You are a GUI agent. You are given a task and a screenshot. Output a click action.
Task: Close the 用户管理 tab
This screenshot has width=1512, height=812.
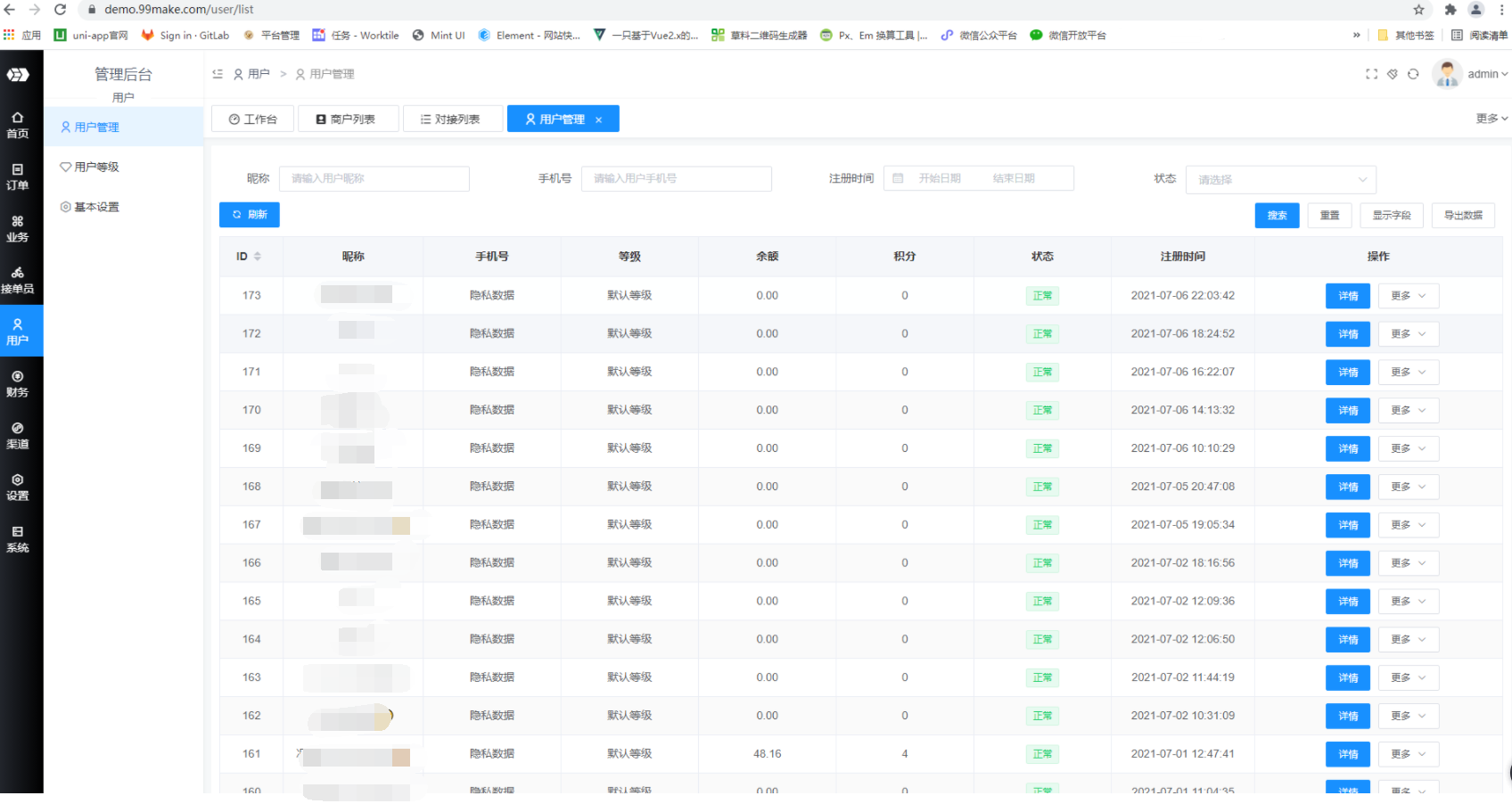coord(599,119)
